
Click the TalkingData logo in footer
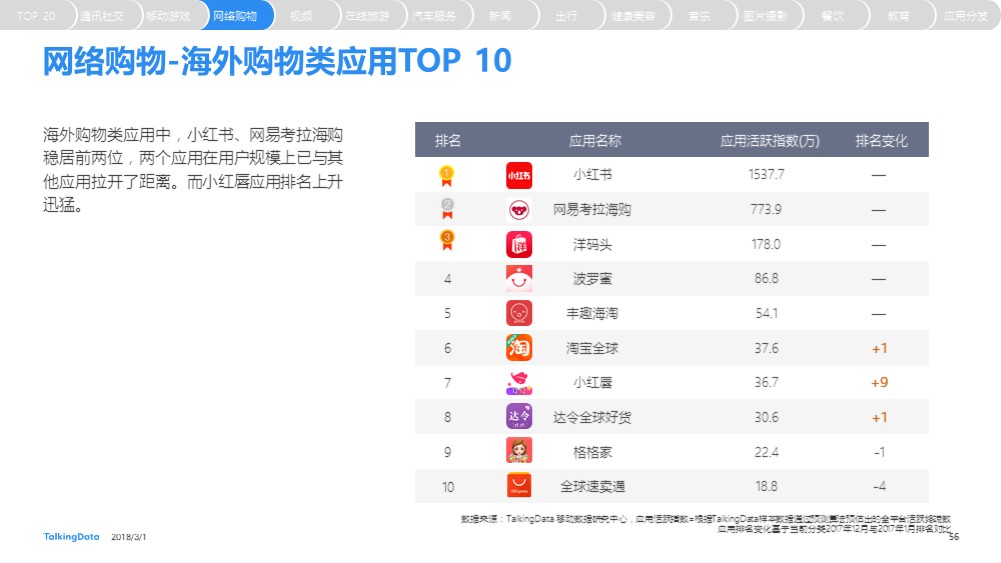[71, 536]
